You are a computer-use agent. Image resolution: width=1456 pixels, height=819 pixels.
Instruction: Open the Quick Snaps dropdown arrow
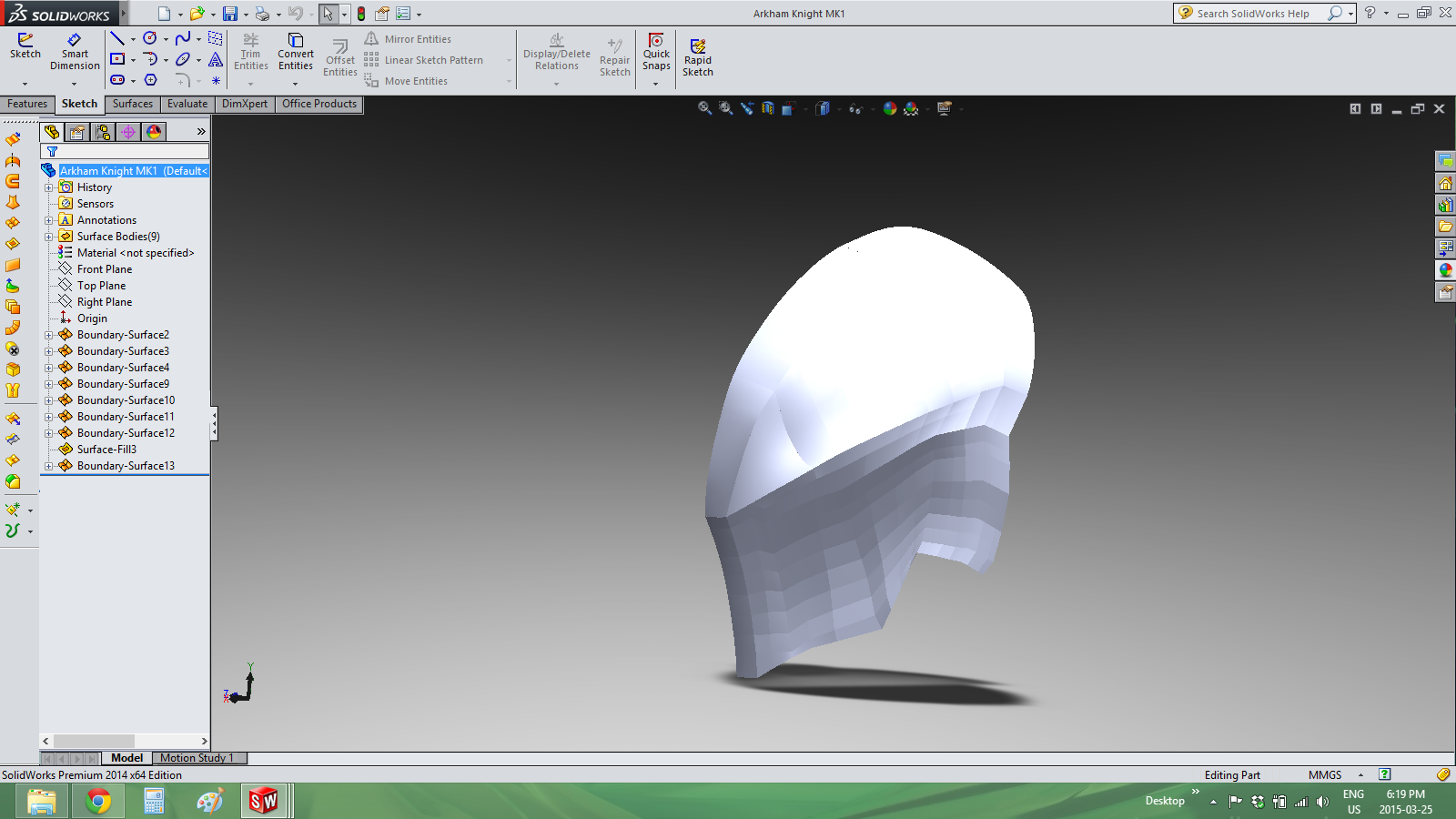click(x=655, y=84)
